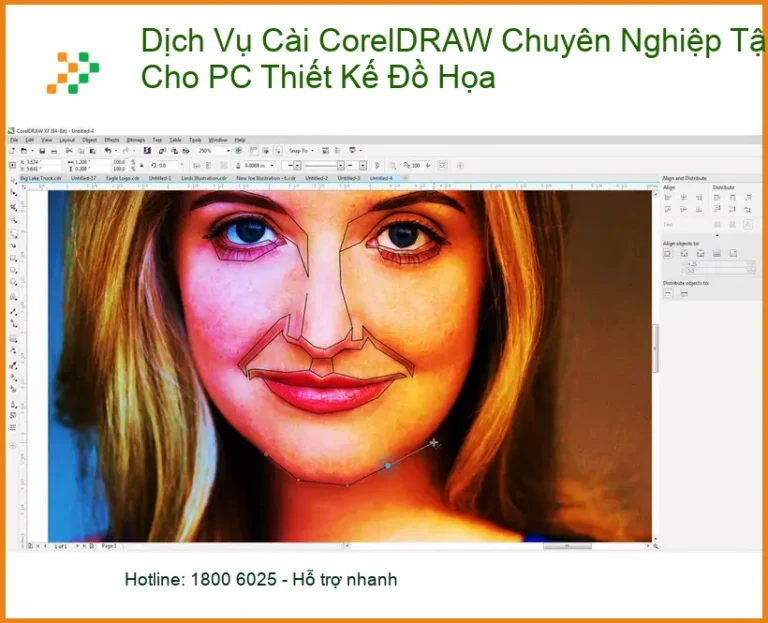Select the Color Eyedropper tool
The width and height of the screenshot is (768, 623).
coord(13,365)
